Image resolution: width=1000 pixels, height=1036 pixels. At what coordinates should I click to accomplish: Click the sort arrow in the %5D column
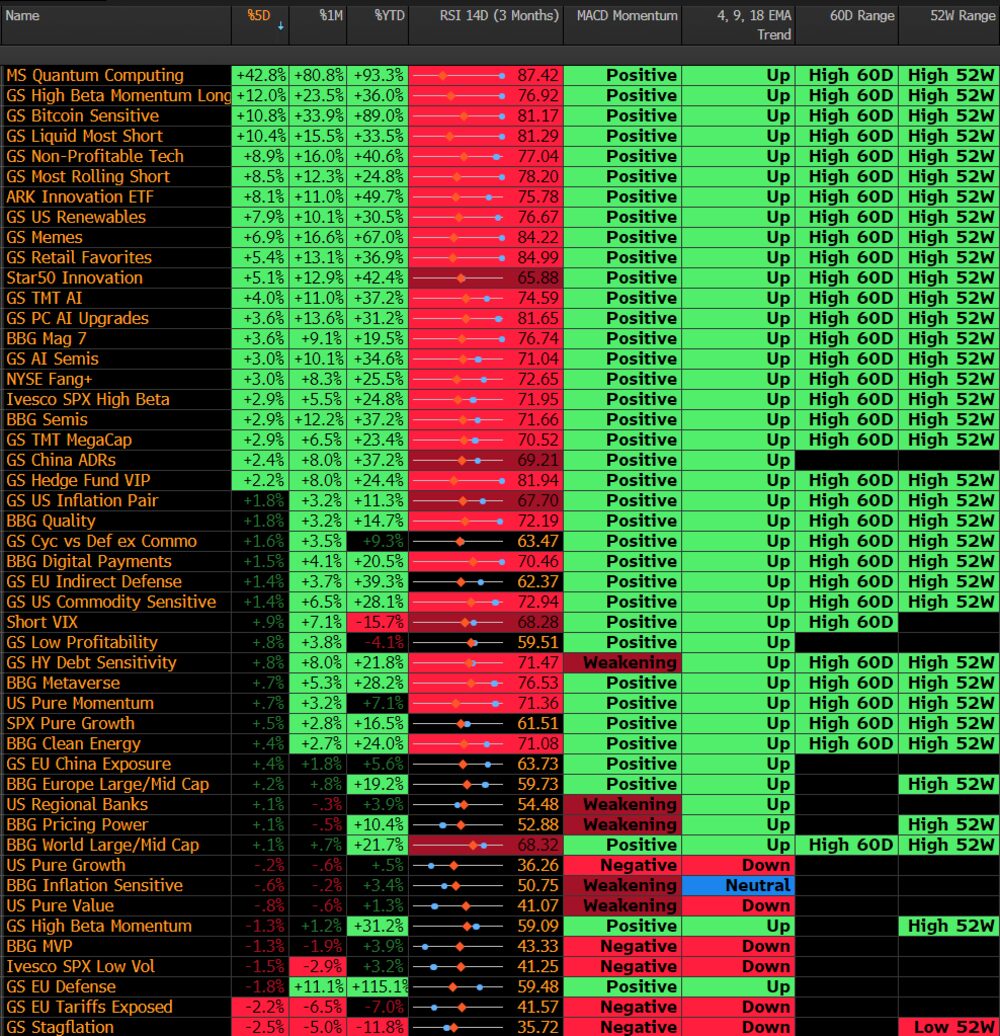[x=280, y=27]
